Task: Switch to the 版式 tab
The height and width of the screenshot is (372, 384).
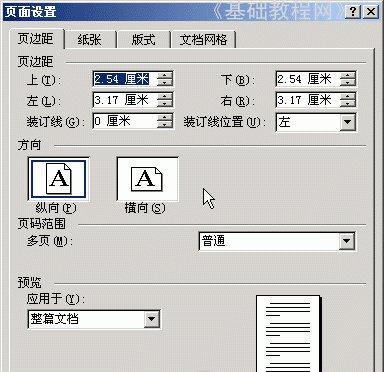Action: click(143, 40)
